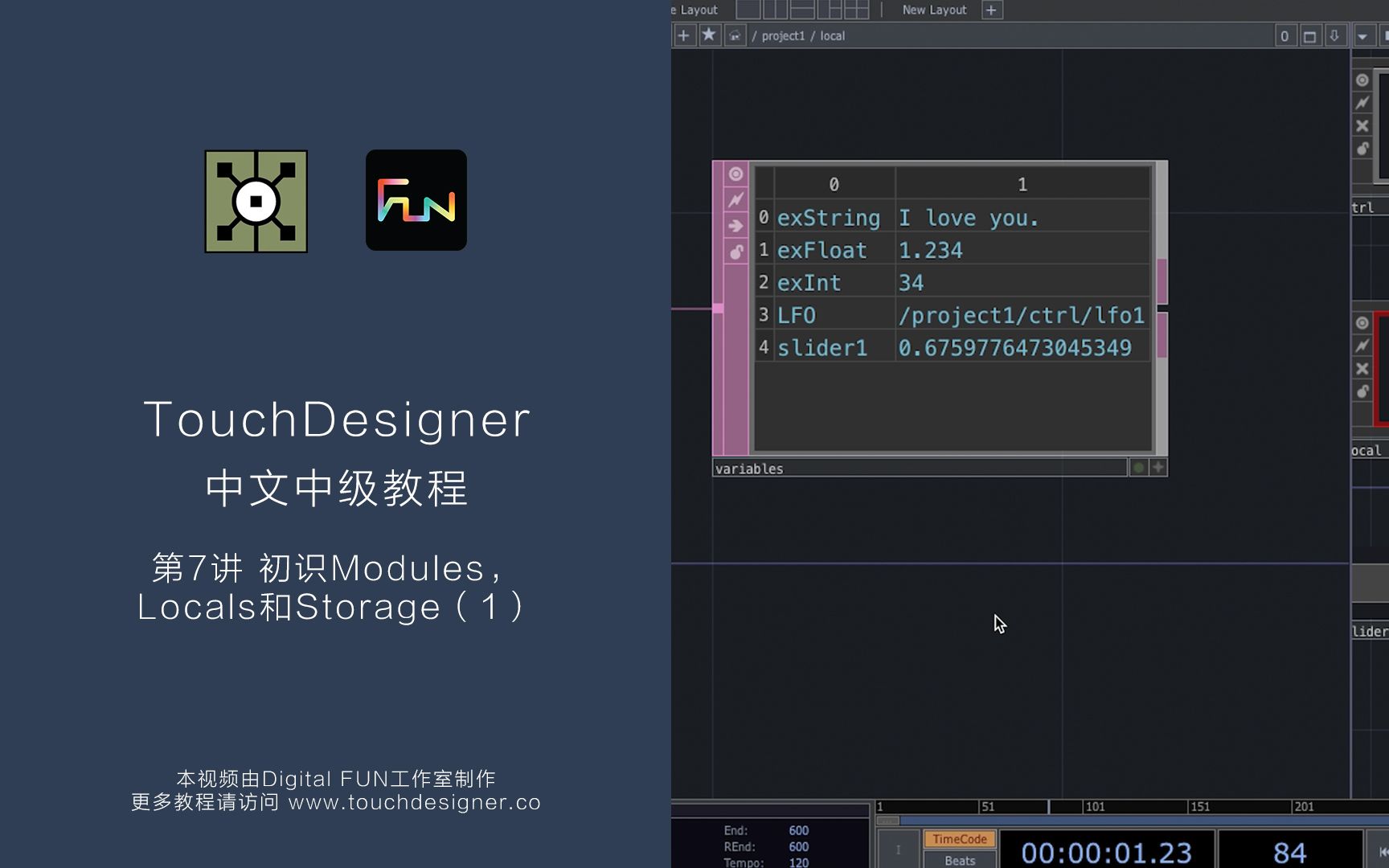
Task: Maximize the network pane
Action: click(1309, 36)
